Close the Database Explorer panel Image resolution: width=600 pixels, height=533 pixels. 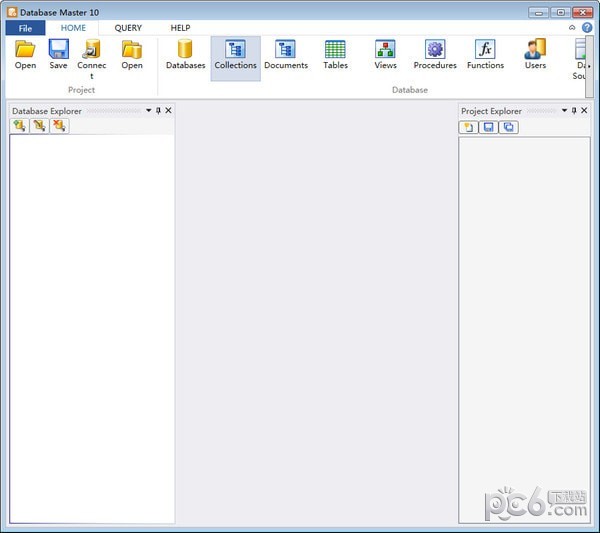coord(168,111)
